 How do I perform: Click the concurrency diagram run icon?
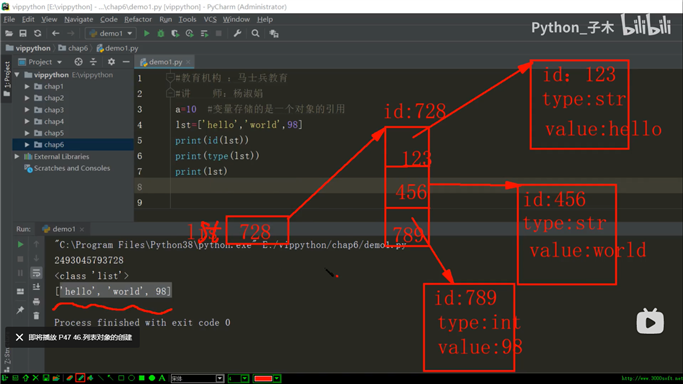(x=204, y=34)
